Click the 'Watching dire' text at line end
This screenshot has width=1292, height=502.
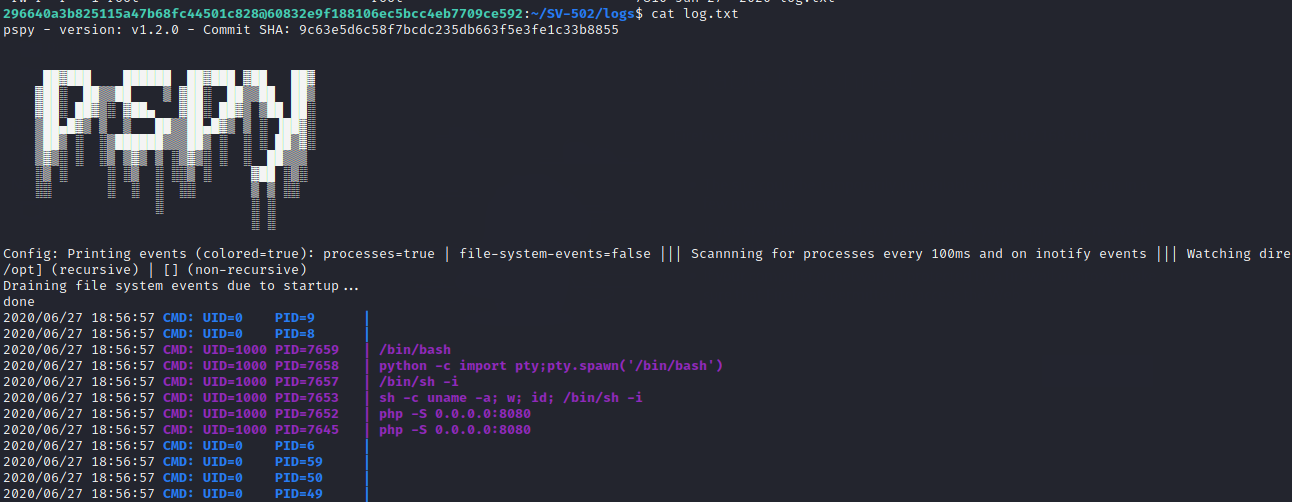pyautogui.click(x=1239, y=254)
